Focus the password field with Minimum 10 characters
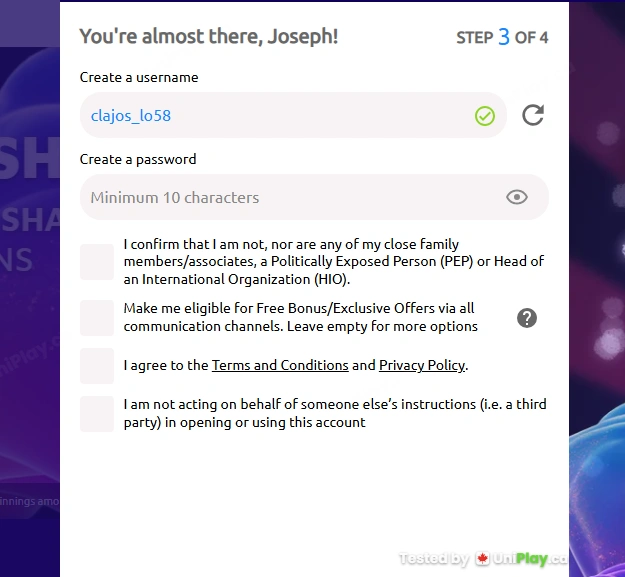 click(x=314, y=197)
